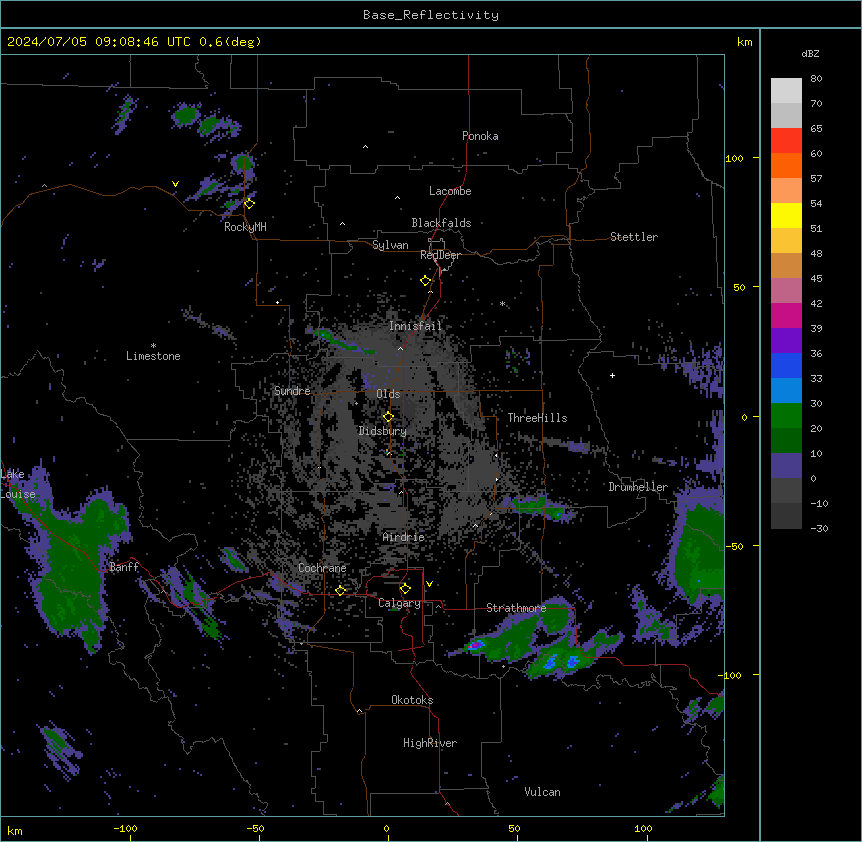Click the -100 tick on the horizontal axis
This screenshot has height=842, width=862.
click(125, 828)
